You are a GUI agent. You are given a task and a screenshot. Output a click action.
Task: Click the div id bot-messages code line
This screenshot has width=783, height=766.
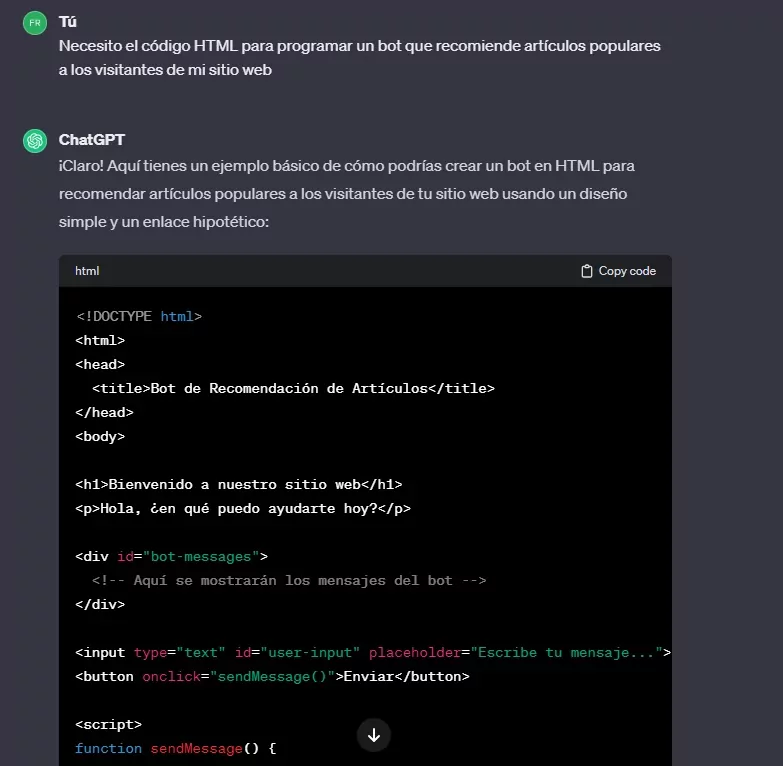171,556
